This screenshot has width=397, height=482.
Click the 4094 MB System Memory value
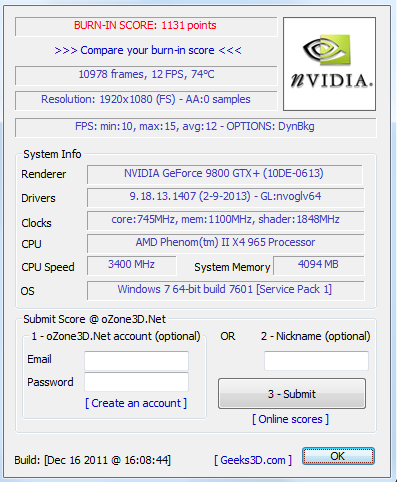click(319, 265)
